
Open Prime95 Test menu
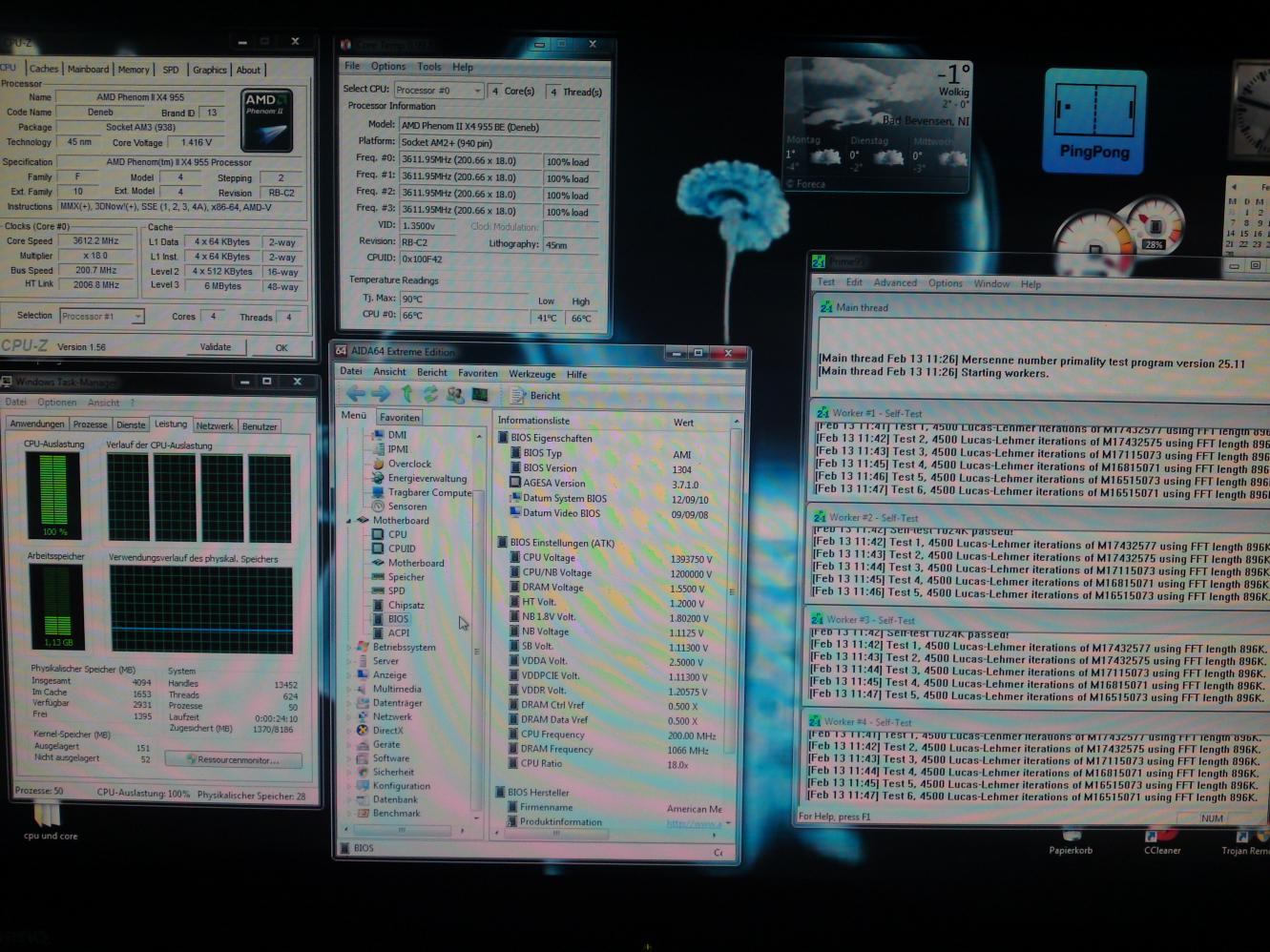click(x=826, y=282)
